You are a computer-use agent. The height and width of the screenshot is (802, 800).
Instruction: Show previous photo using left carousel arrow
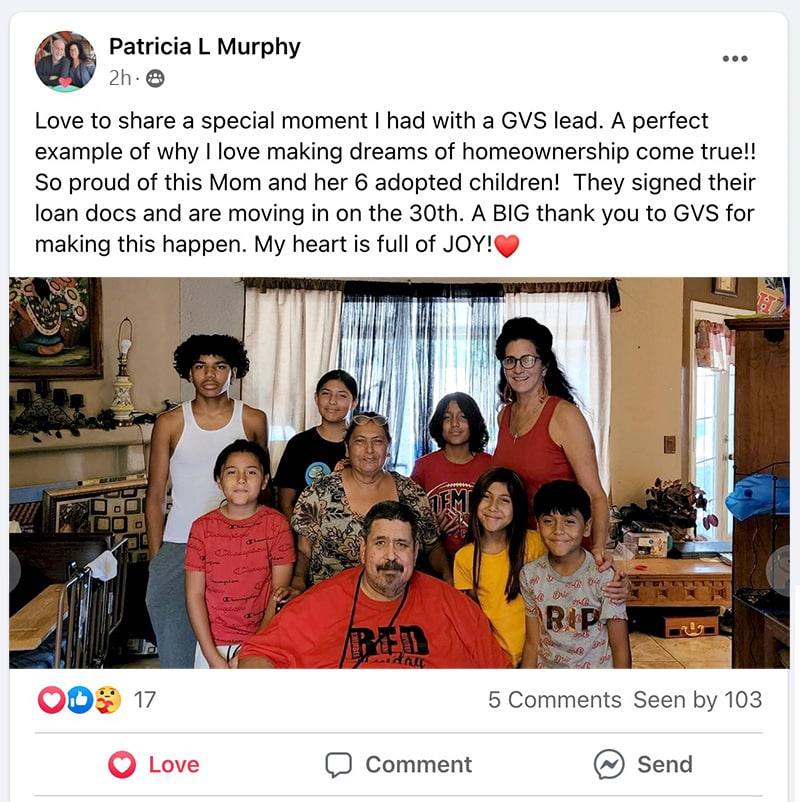(14, 571)
